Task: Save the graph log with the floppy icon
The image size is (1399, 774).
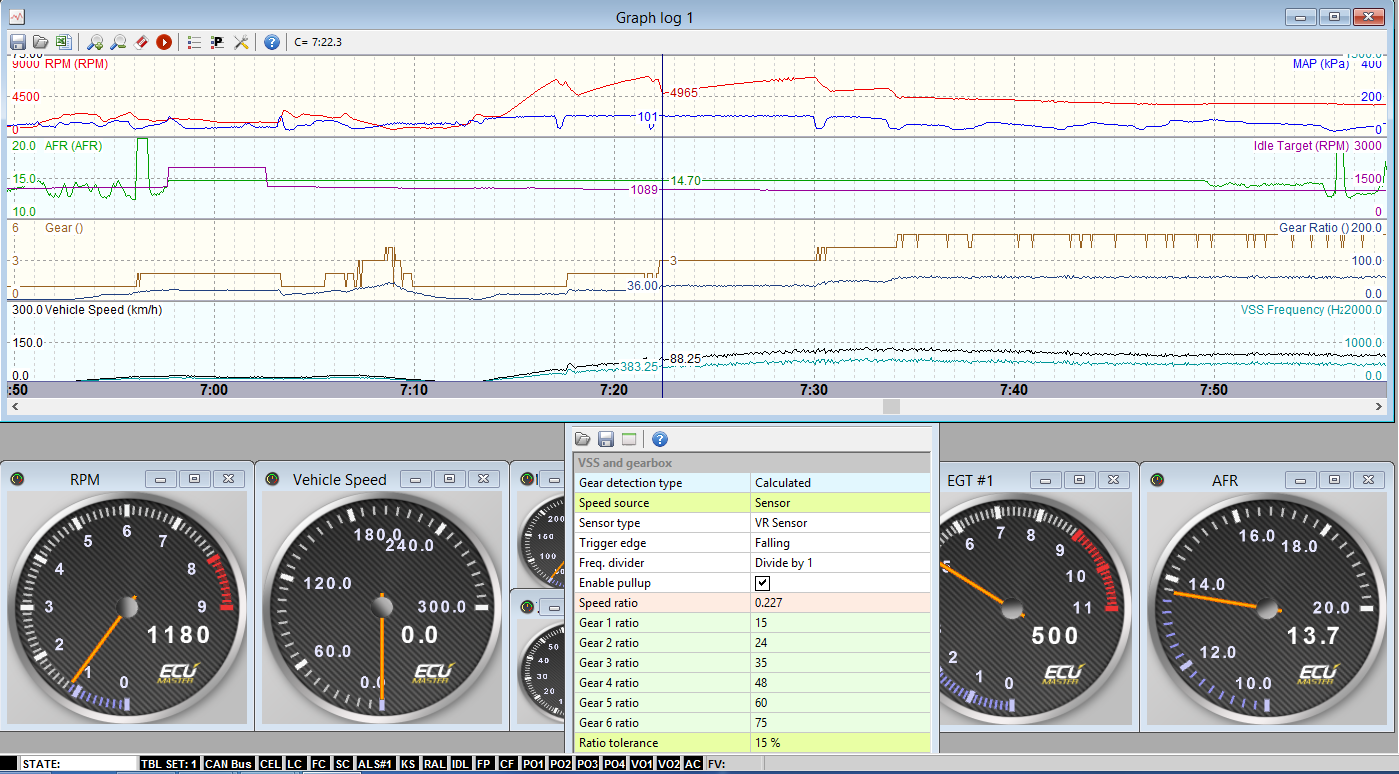Action: (x=18, y=42)
